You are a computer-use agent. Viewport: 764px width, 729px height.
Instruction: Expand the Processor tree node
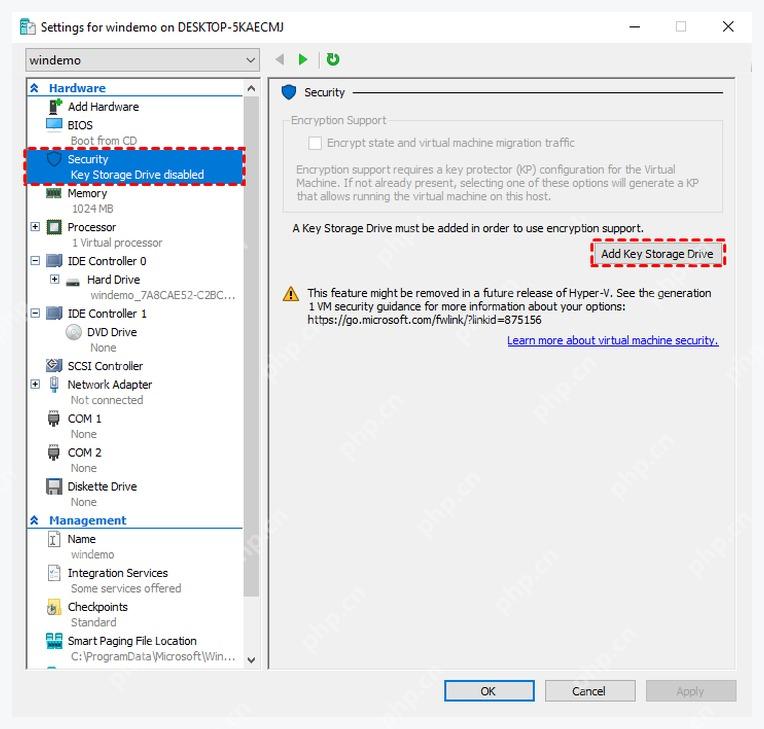(35, 227)
